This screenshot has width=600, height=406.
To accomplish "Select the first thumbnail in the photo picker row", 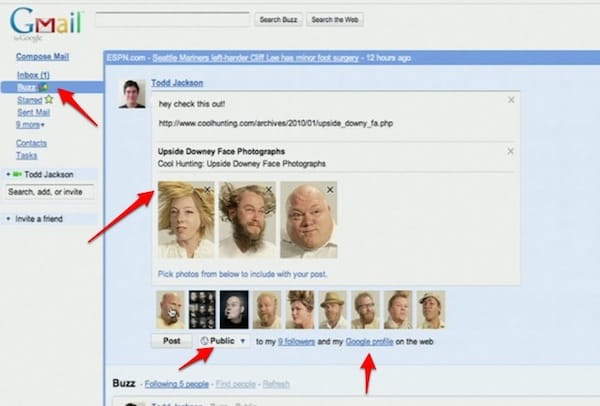I will click(x=171, y=310).
